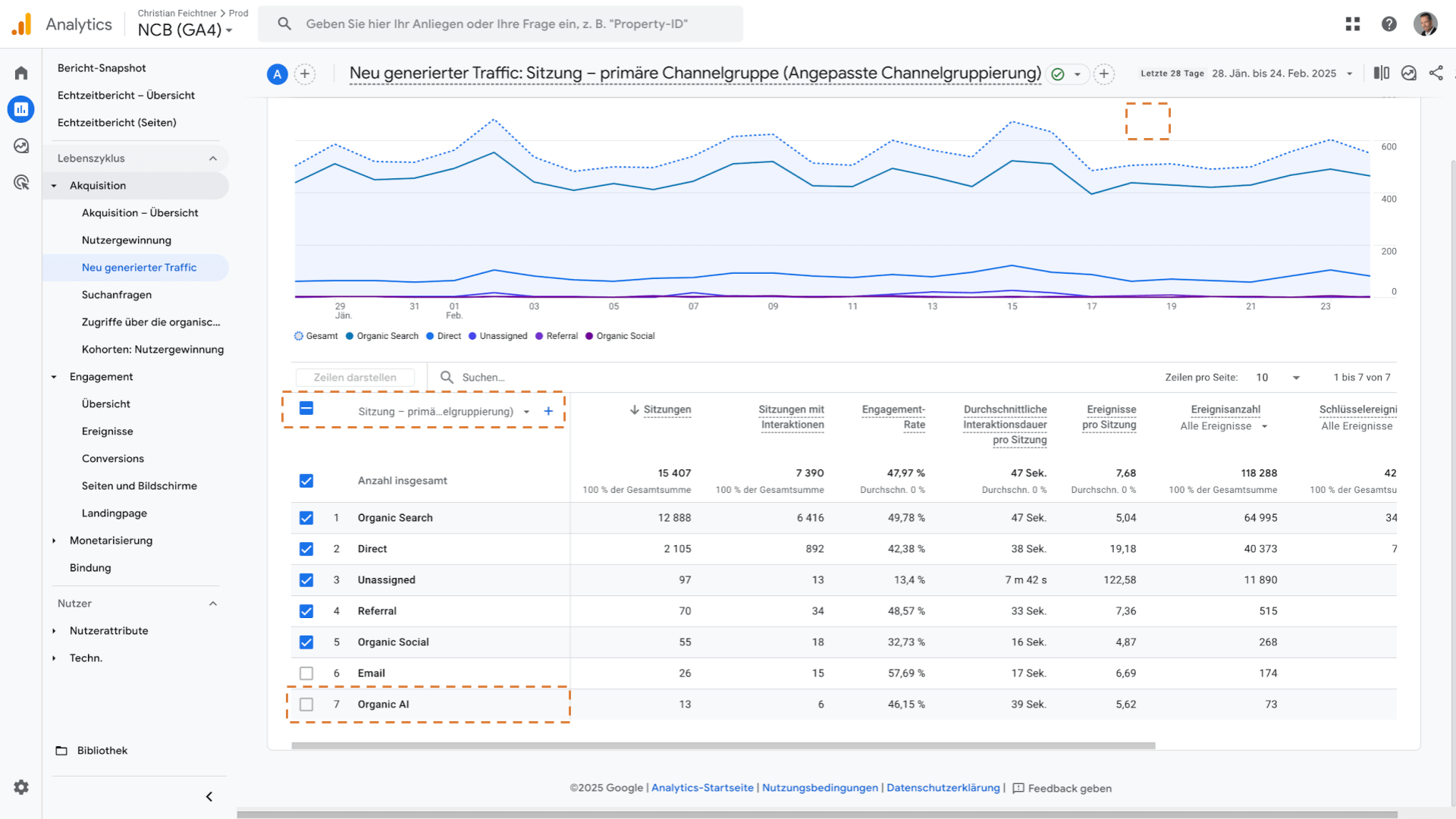The image size is (1456, 819).
Task: Open the Zeilen pro Seite dropdown
Action: pyautogui.click(x=1279, y=378)
